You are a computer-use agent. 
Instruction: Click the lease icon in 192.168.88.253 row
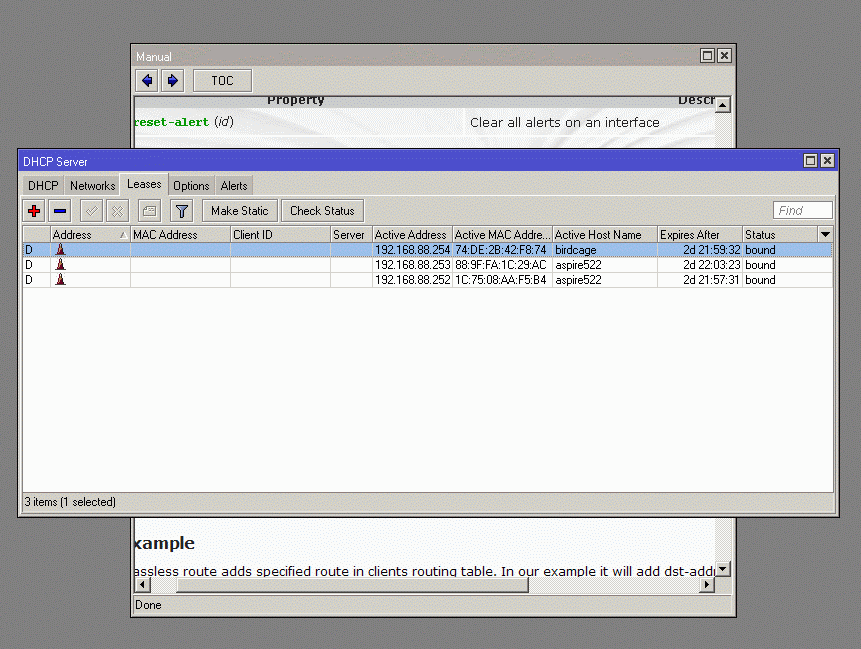coord(60,265)
